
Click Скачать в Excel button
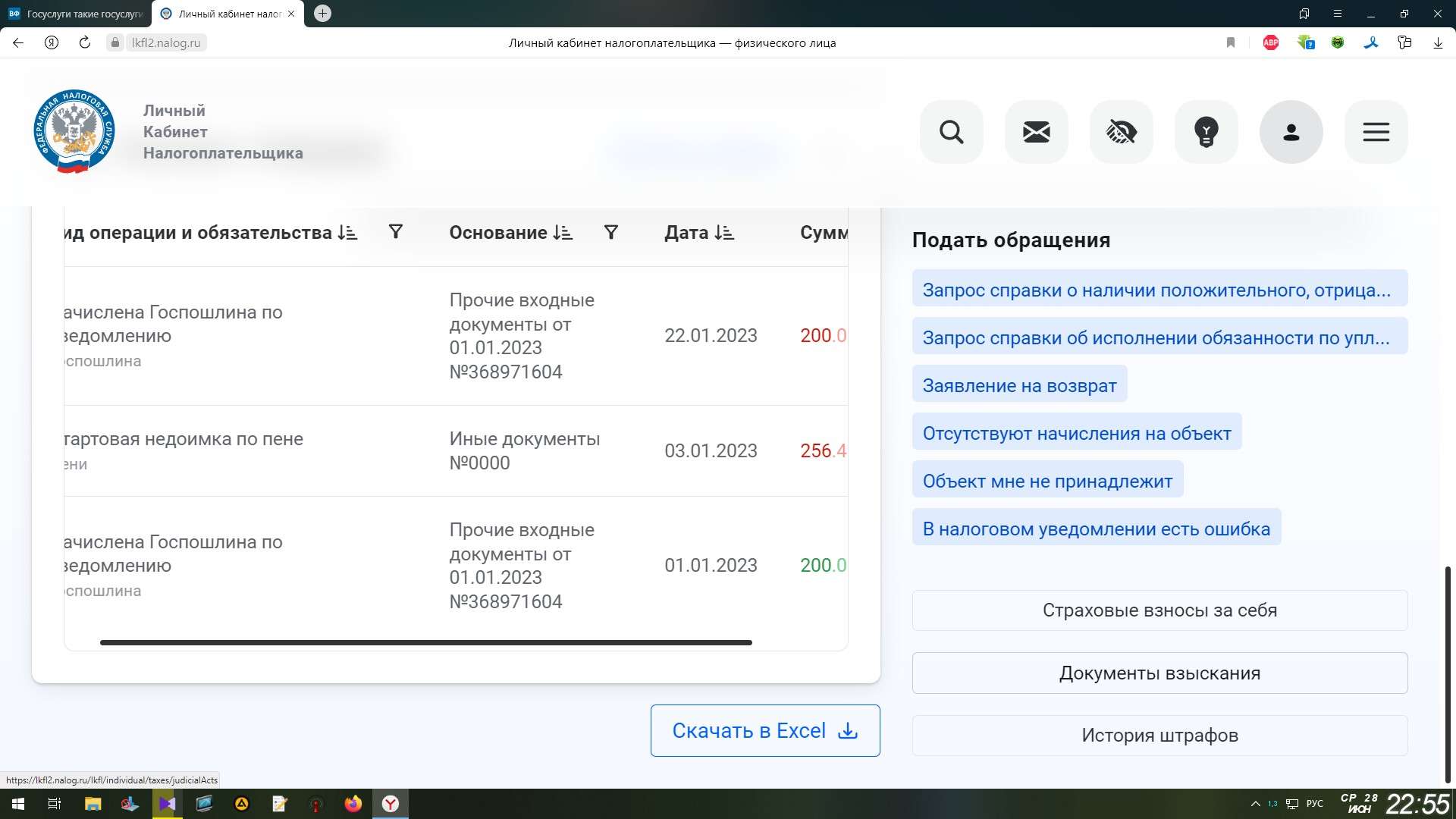(x=764, y=730)
